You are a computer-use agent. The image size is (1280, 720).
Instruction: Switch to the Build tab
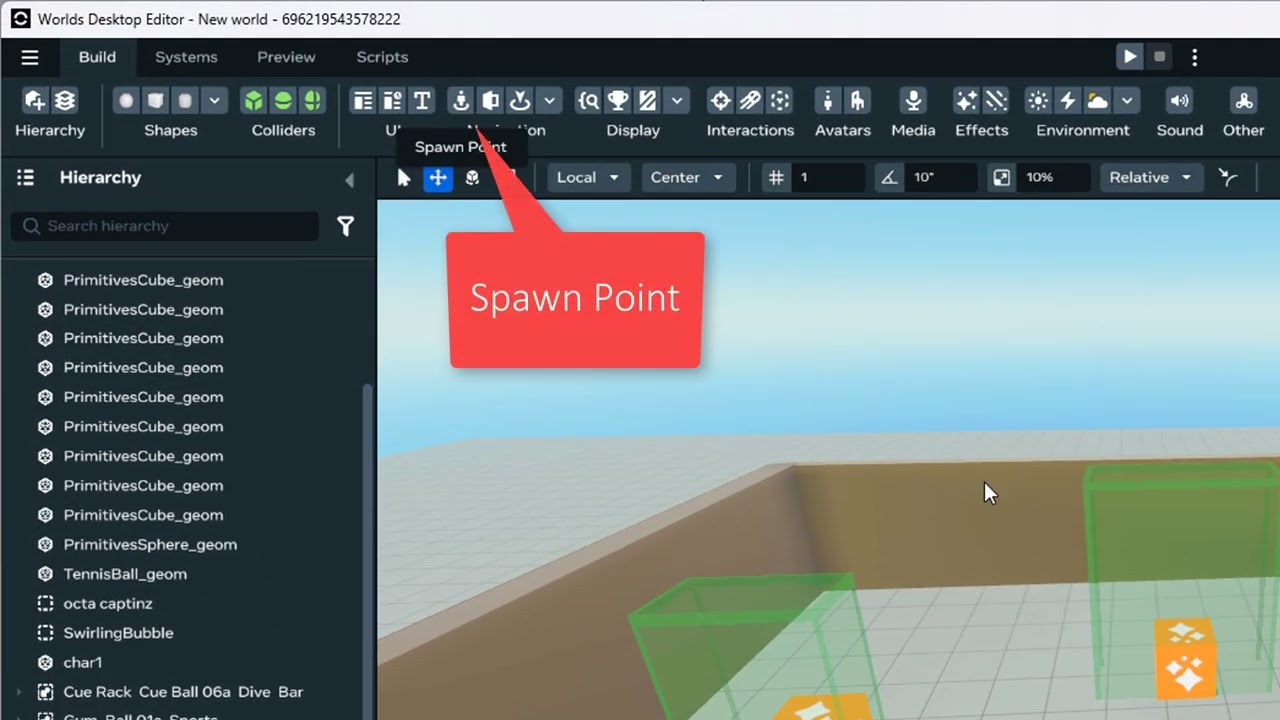tap(97, 57)
